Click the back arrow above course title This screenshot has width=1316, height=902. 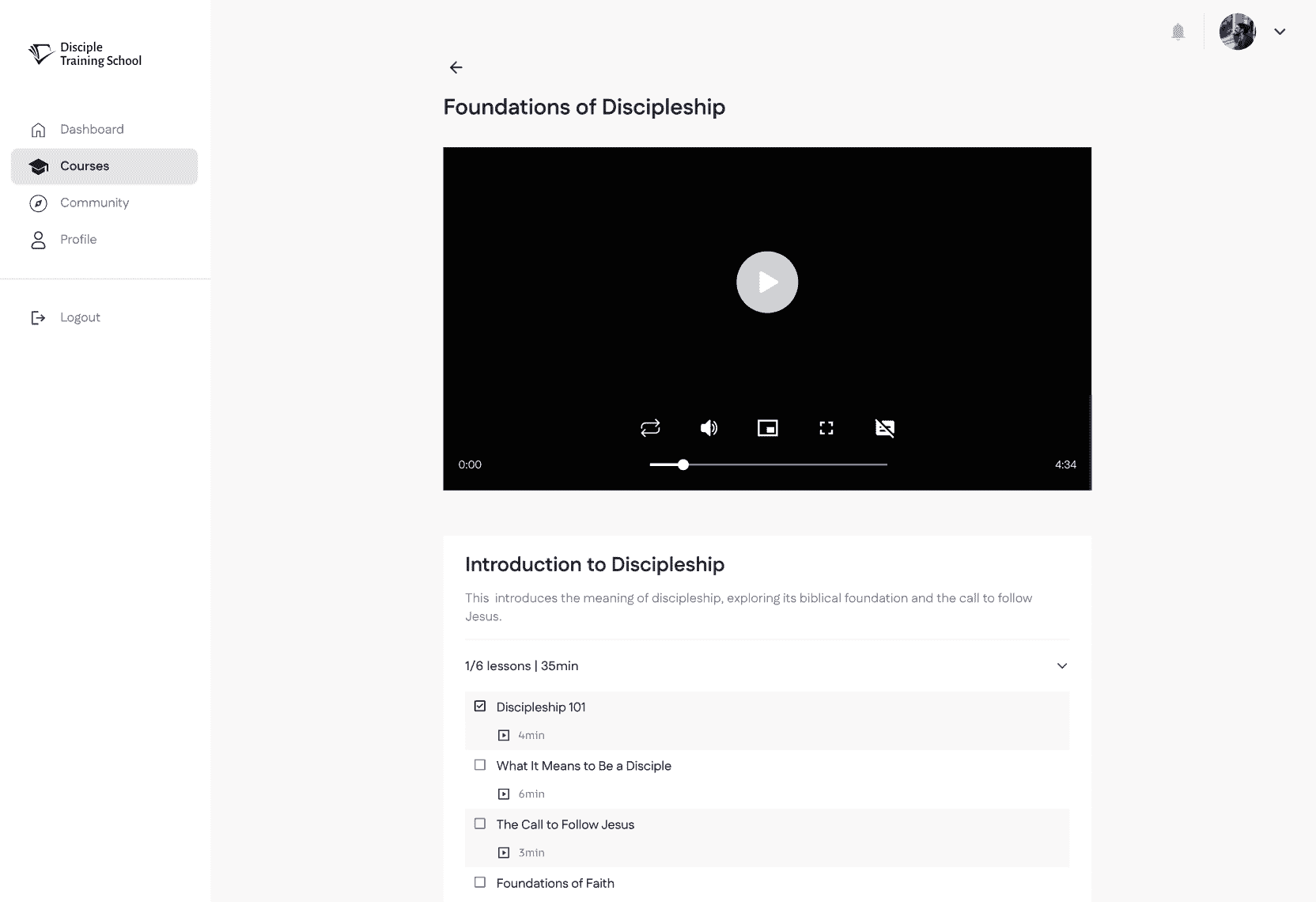tap(456, 67)
